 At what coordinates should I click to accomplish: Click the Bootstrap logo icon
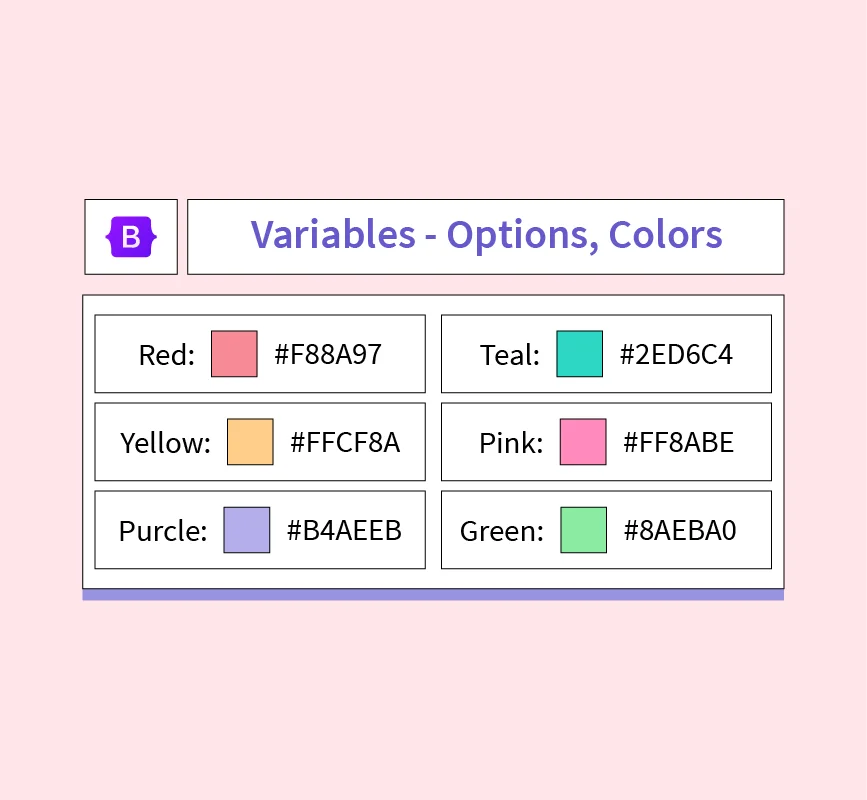coord(131,237)
